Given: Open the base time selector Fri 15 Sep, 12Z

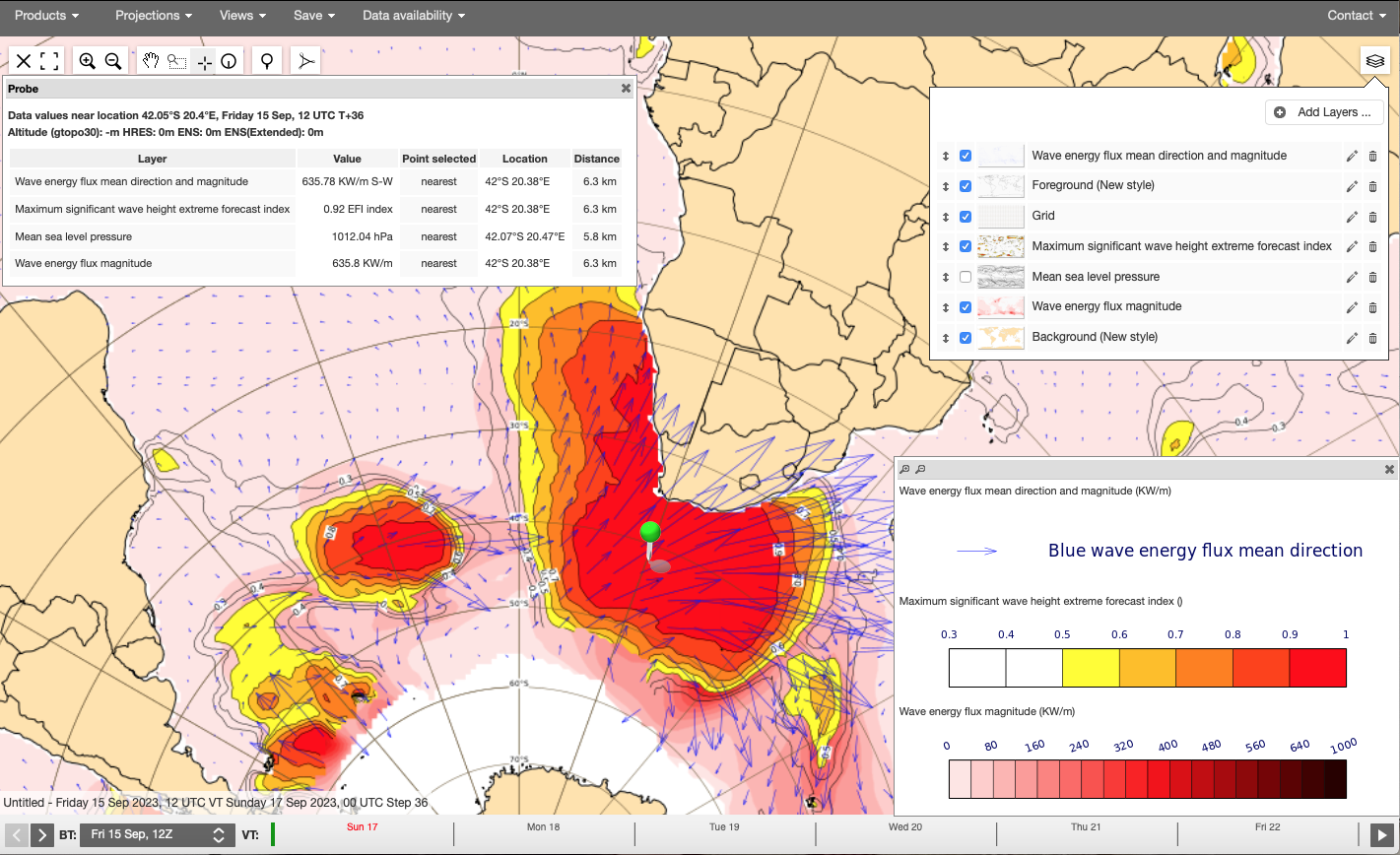Looking at the screenshot, I should click(x=158, y=835).
